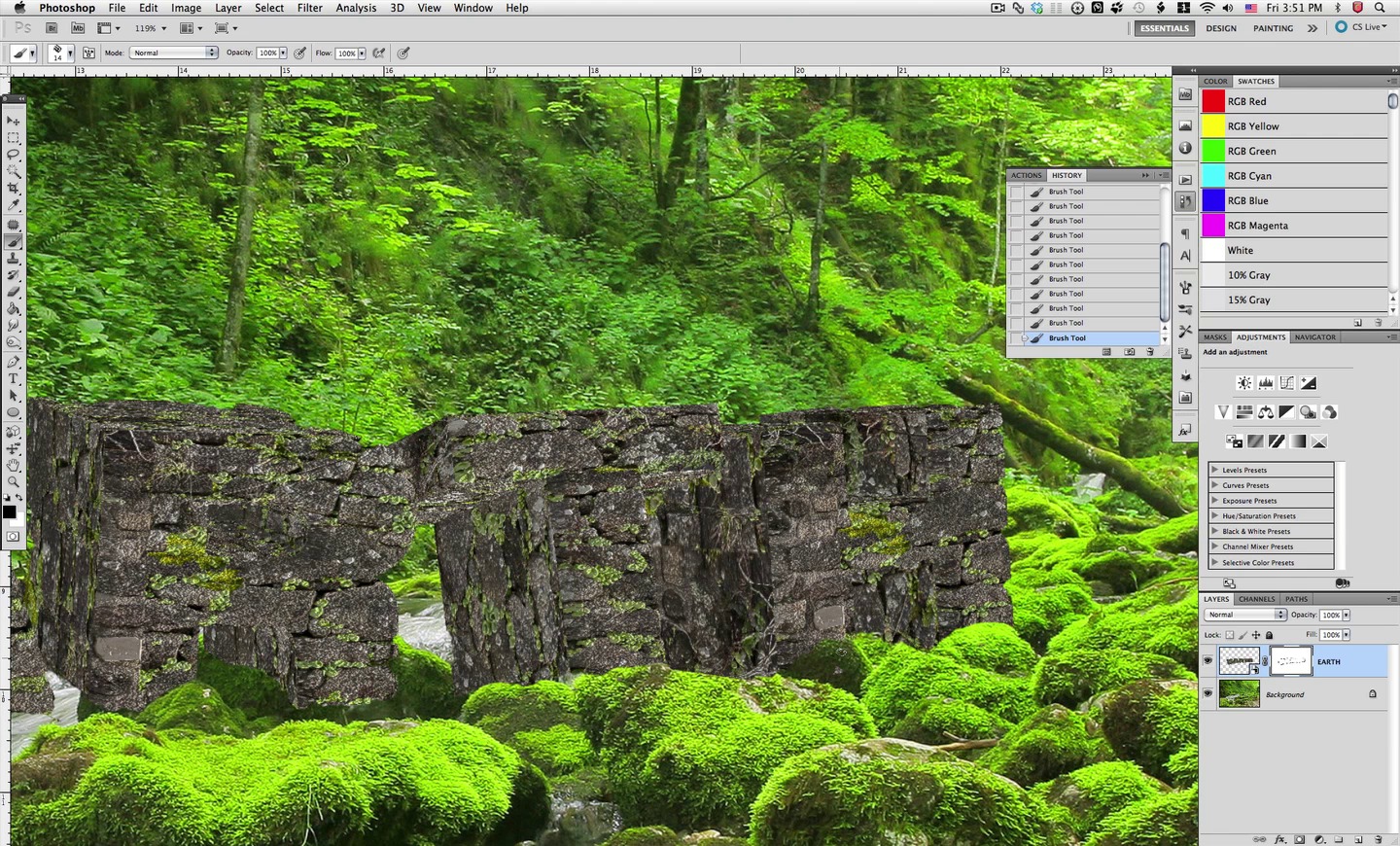Switch to the Actions tab
1400x846 pixels.
(x=1026, y=175)
